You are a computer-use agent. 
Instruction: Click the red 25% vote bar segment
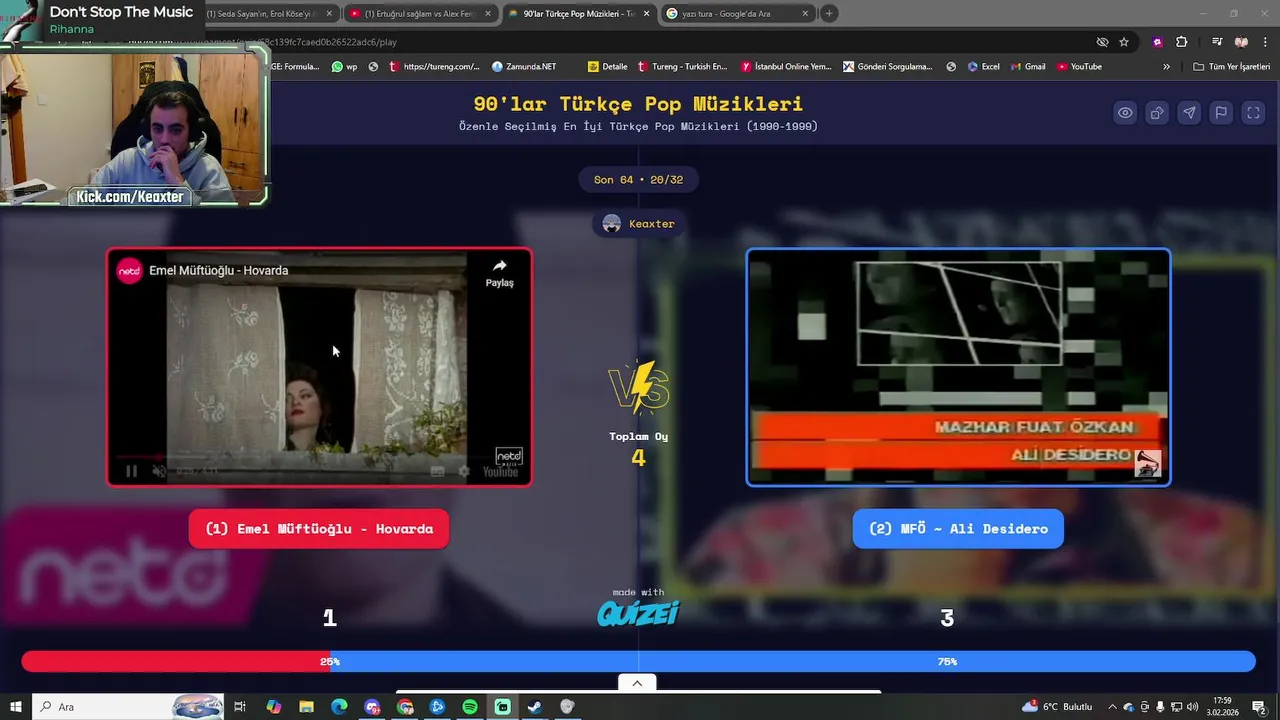(x=176, y=661)
